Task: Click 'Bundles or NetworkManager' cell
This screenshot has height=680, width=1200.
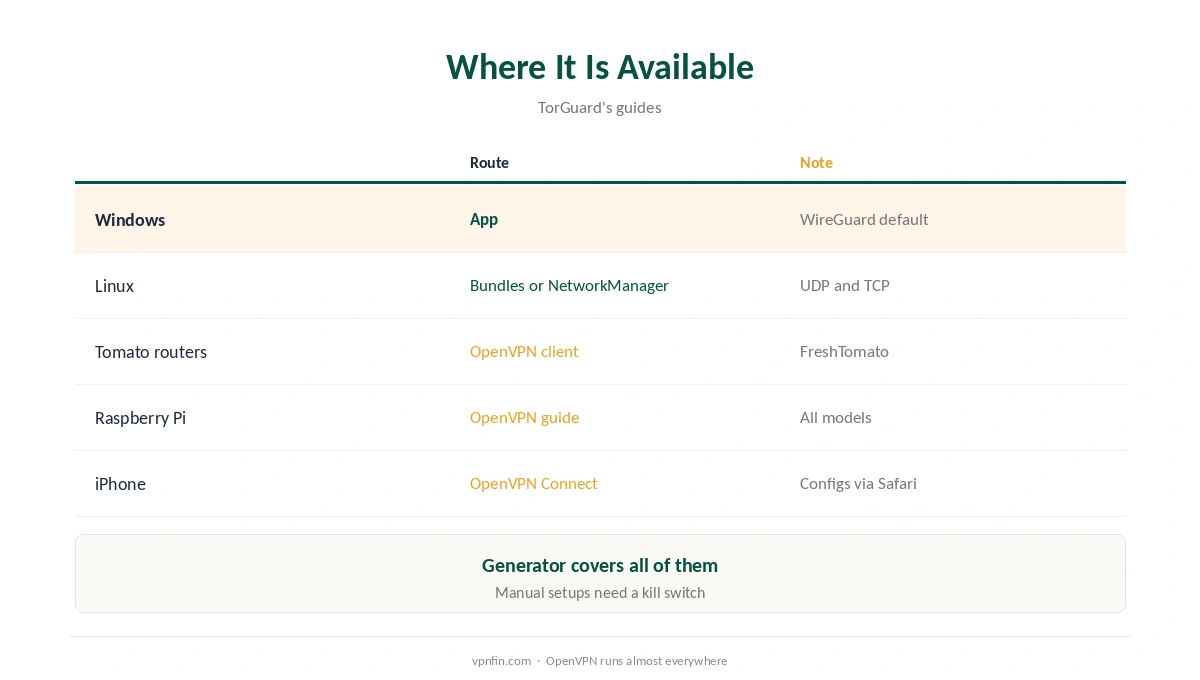Action: point(569,285)
